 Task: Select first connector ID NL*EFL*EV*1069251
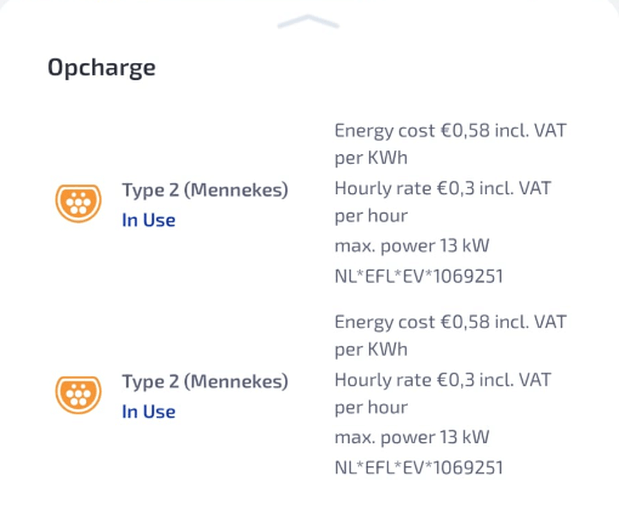[x=419, y=276]
